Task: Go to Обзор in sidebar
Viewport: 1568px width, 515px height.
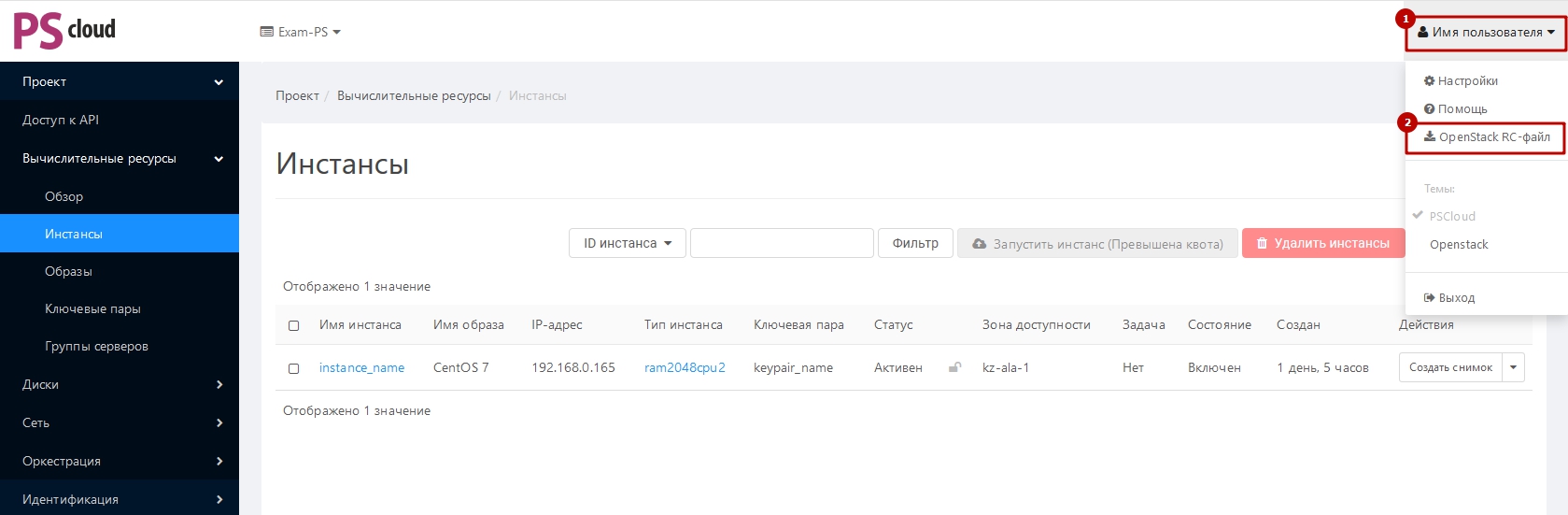Action: pyautogui.click(x=120, y=196)
